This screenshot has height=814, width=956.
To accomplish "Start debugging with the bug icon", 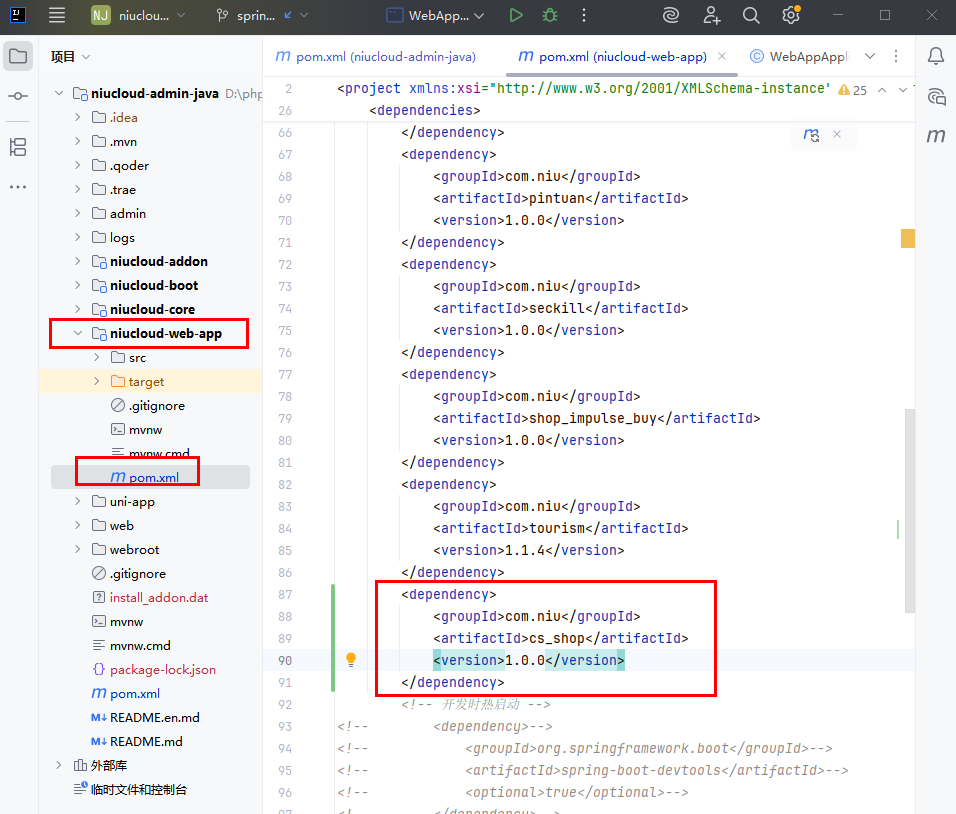I will 549,15.
